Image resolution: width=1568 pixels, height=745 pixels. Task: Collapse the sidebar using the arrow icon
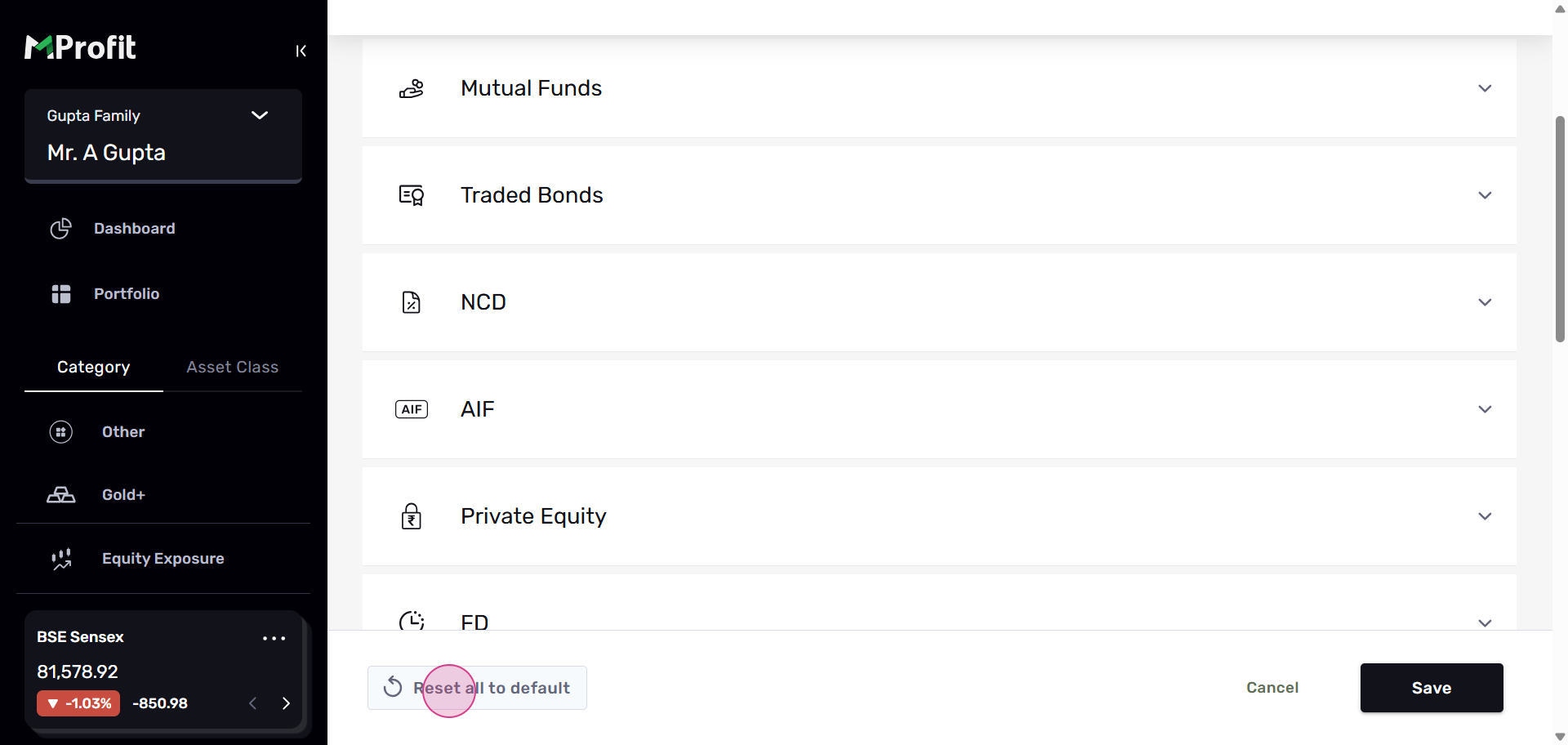coord(301,51)
